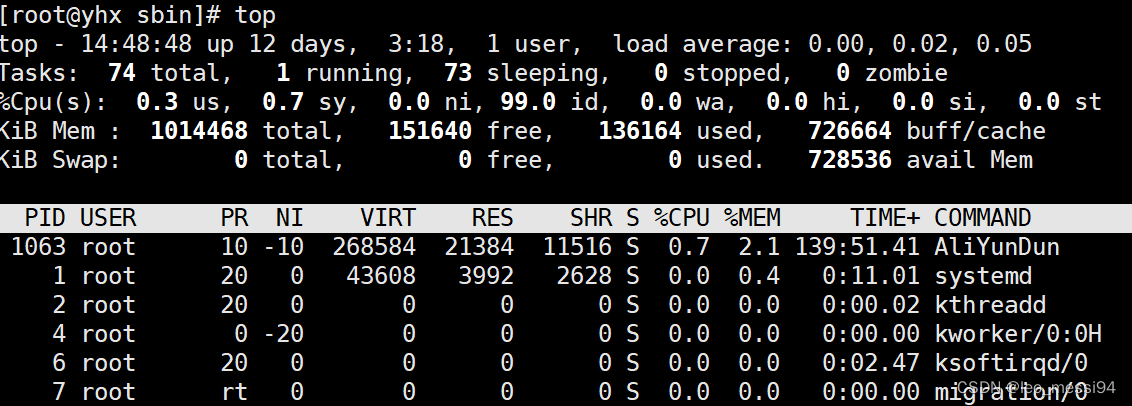
Task: Select the '0.0 st' CPU value
Action: point(1060,102)
